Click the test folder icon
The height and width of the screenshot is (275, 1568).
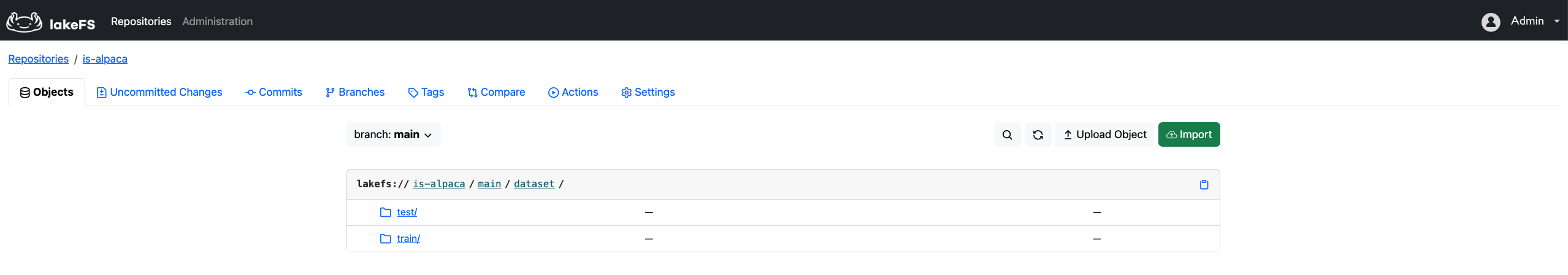pos(386,212)
